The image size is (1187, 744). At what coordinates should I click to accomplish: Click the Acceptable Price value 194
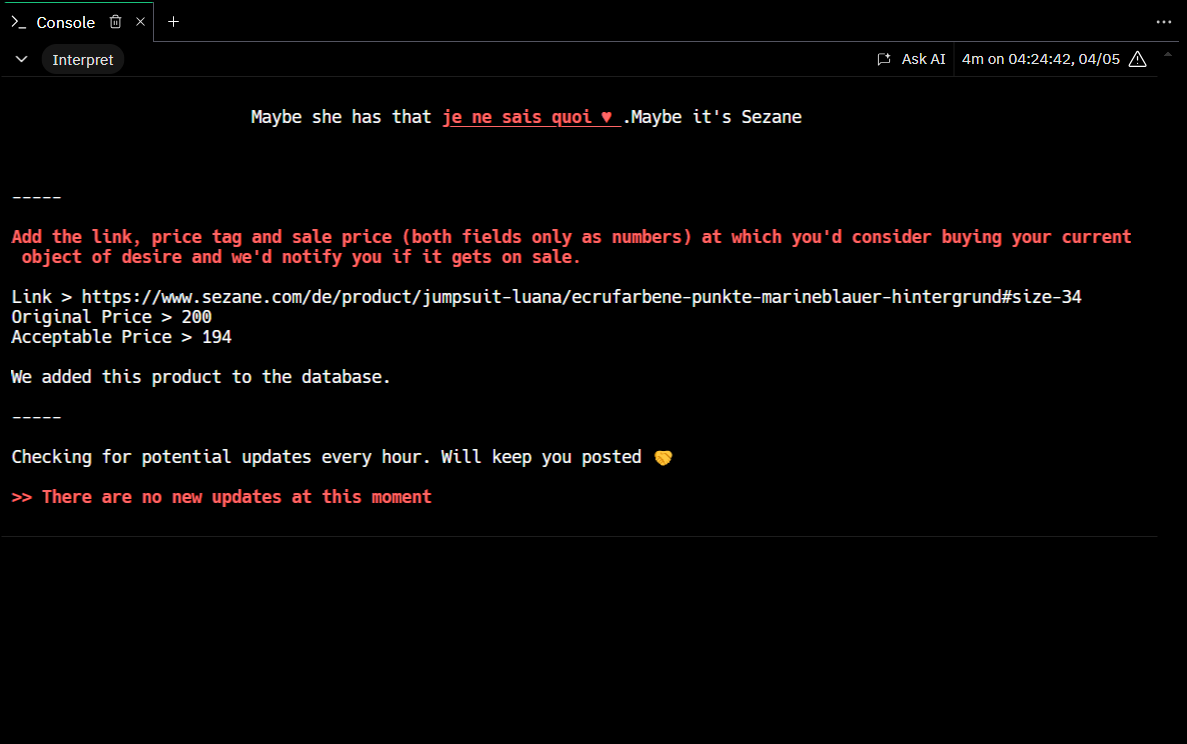pyautogui.click(x=216, y=337)
